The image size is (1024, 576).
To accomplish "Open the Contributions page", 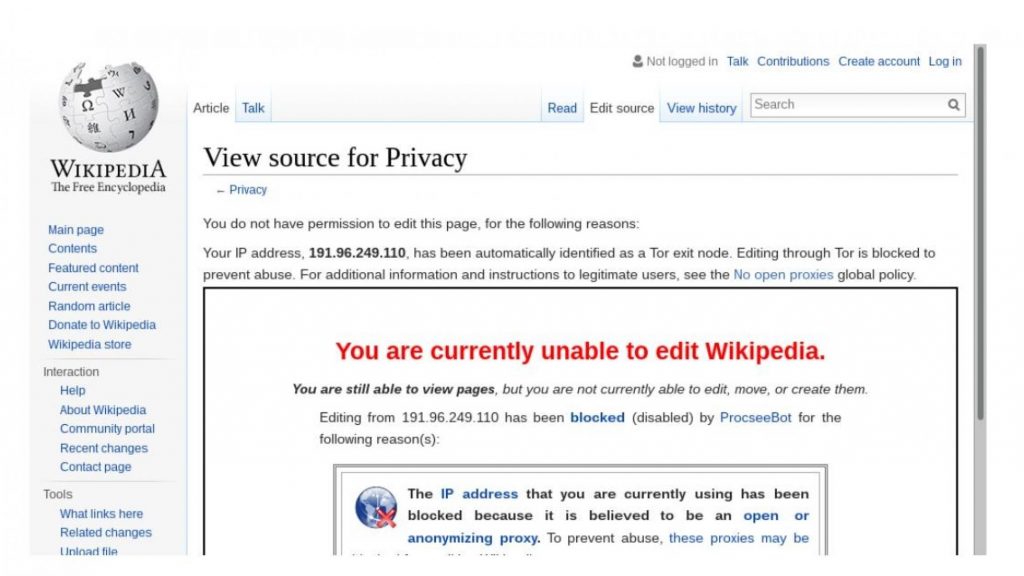I will 793,61.
